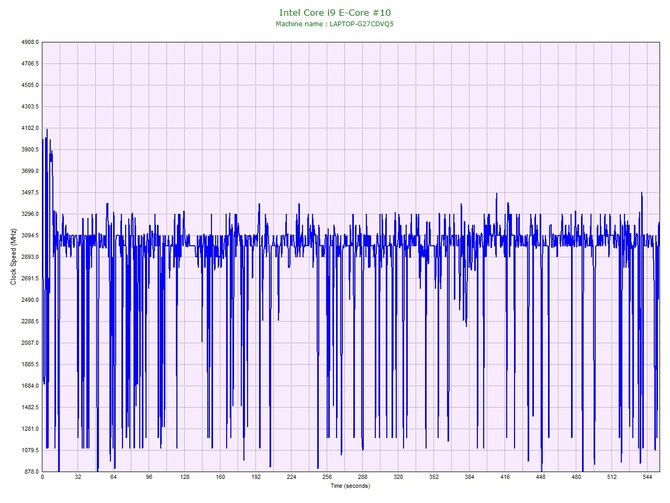Click the x-axis tick label 96
670x503 pixels.
pyautogui.click(x=149, y=477)
